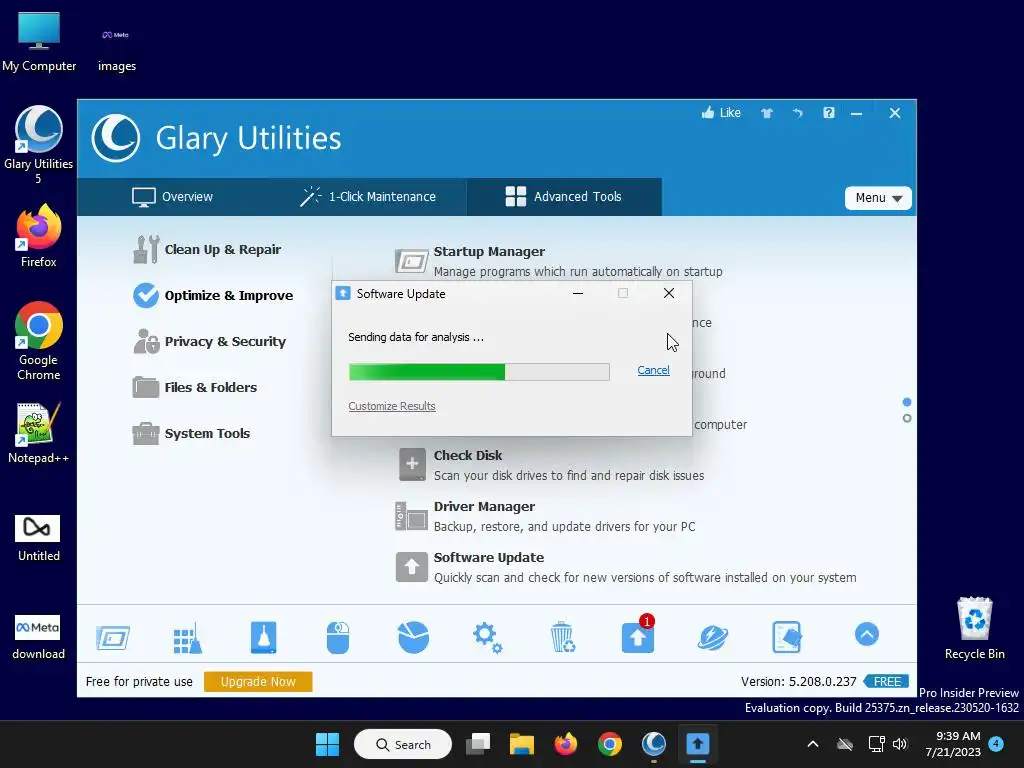Open Software Update tool icon in list
1024x768 pixels.
412,567
